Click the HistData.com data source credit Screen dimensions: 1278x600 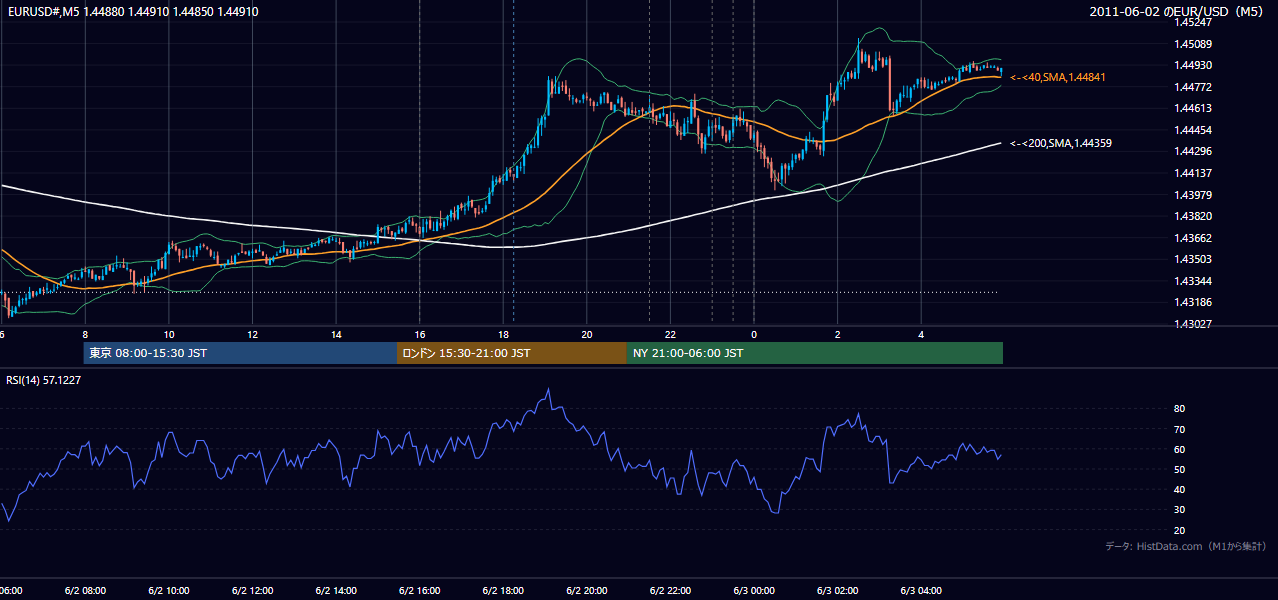pyautogui.click(x=1185, y=546)
